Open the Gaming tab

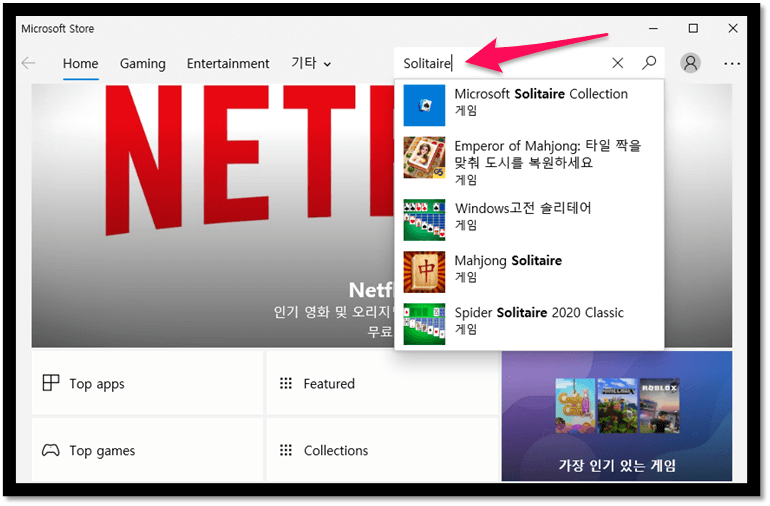142,63
